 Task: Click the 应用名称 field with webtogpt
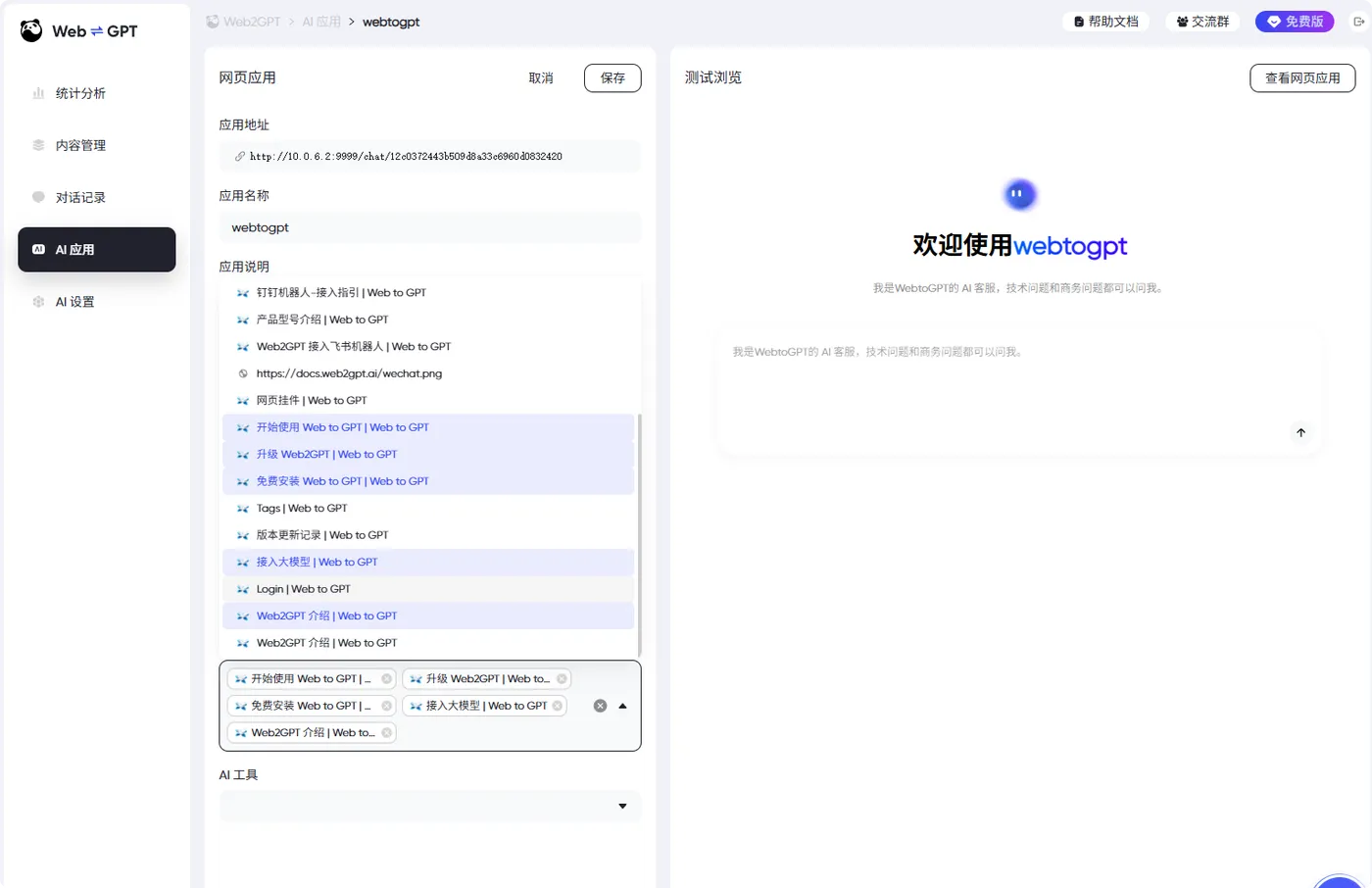tap(429, 227)
